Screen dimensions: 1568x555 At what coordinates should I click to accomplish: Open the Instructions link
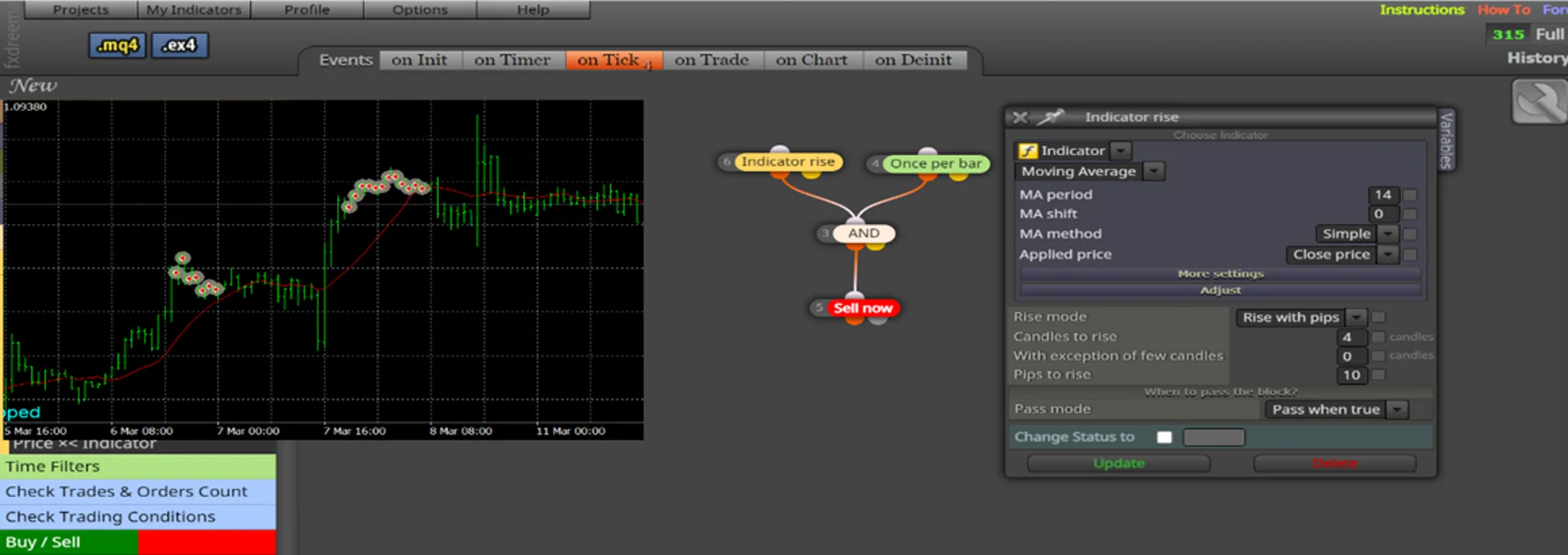pos(1422,10)
